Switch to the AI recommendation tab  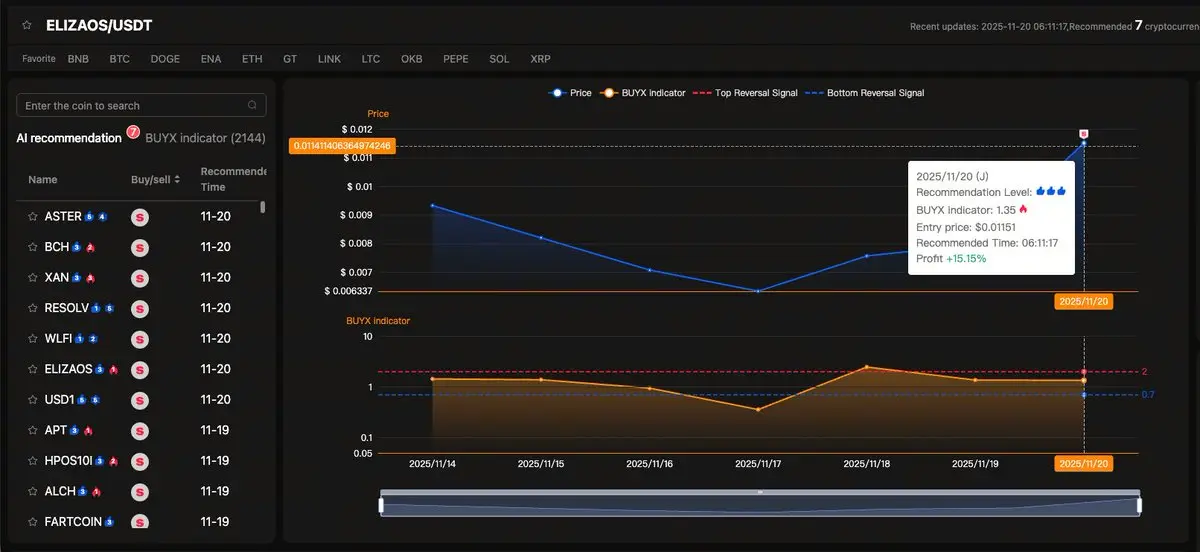[69, 138]
